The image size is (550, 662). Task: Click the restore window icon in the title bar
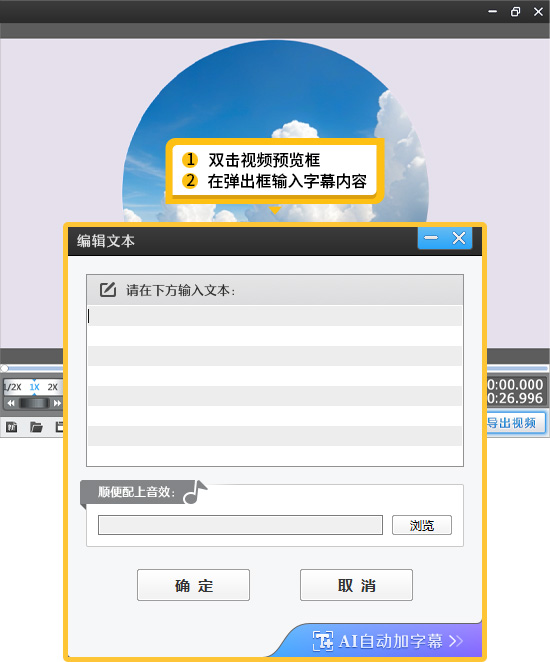point(515,12)
